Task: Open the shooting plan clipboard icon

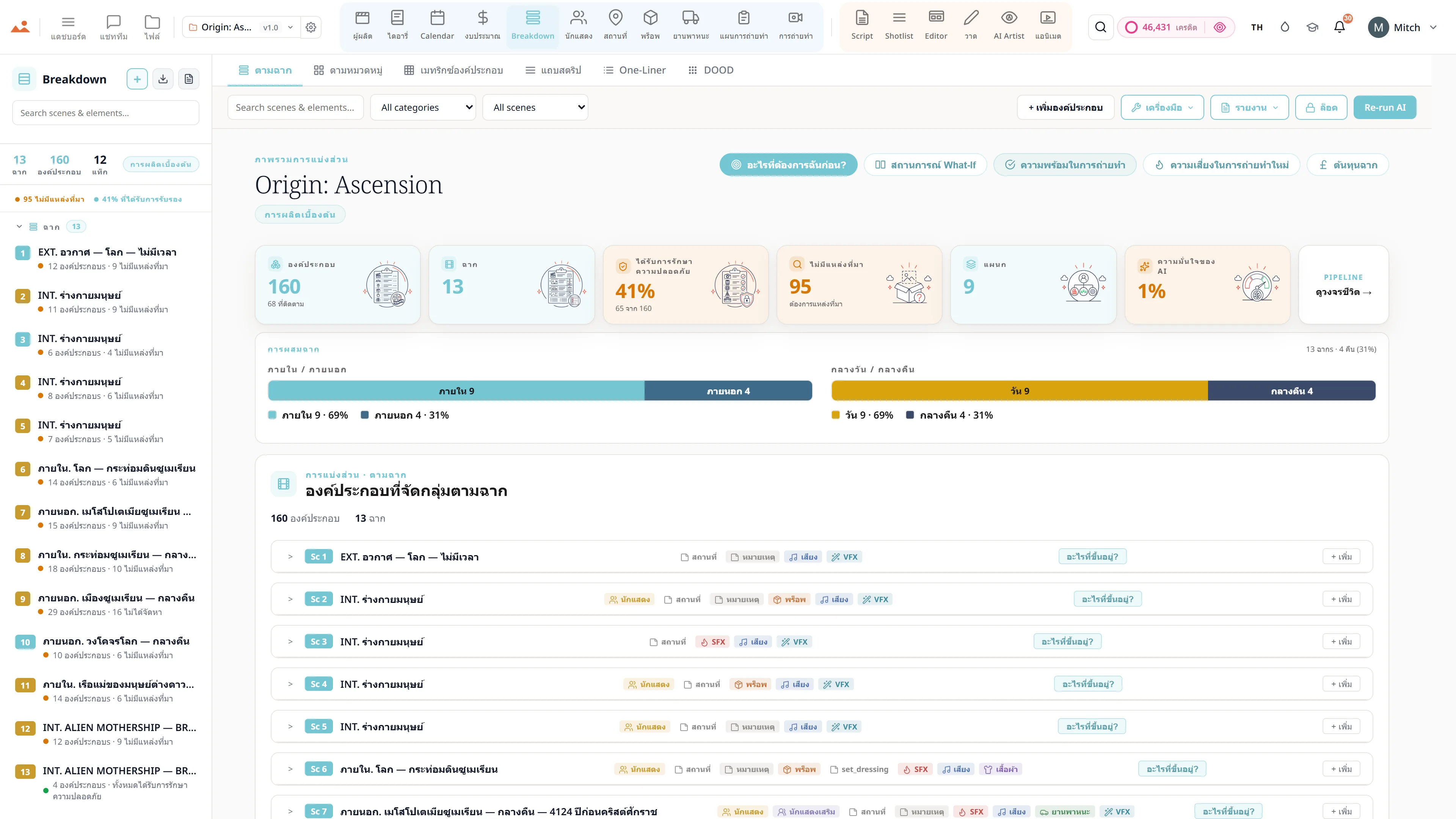Action: coord(743,25)
